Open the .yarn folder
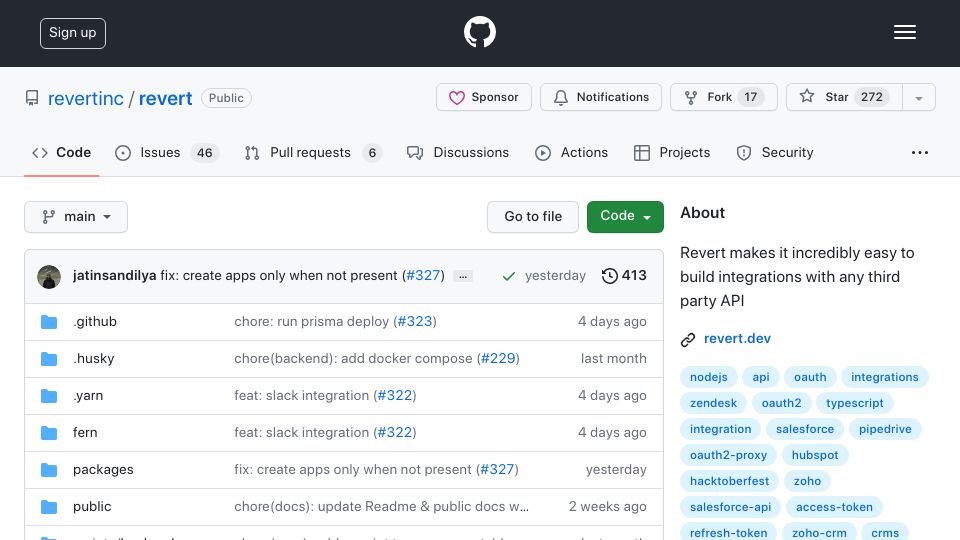Screen dimensions: 960x540 (88, 396)
